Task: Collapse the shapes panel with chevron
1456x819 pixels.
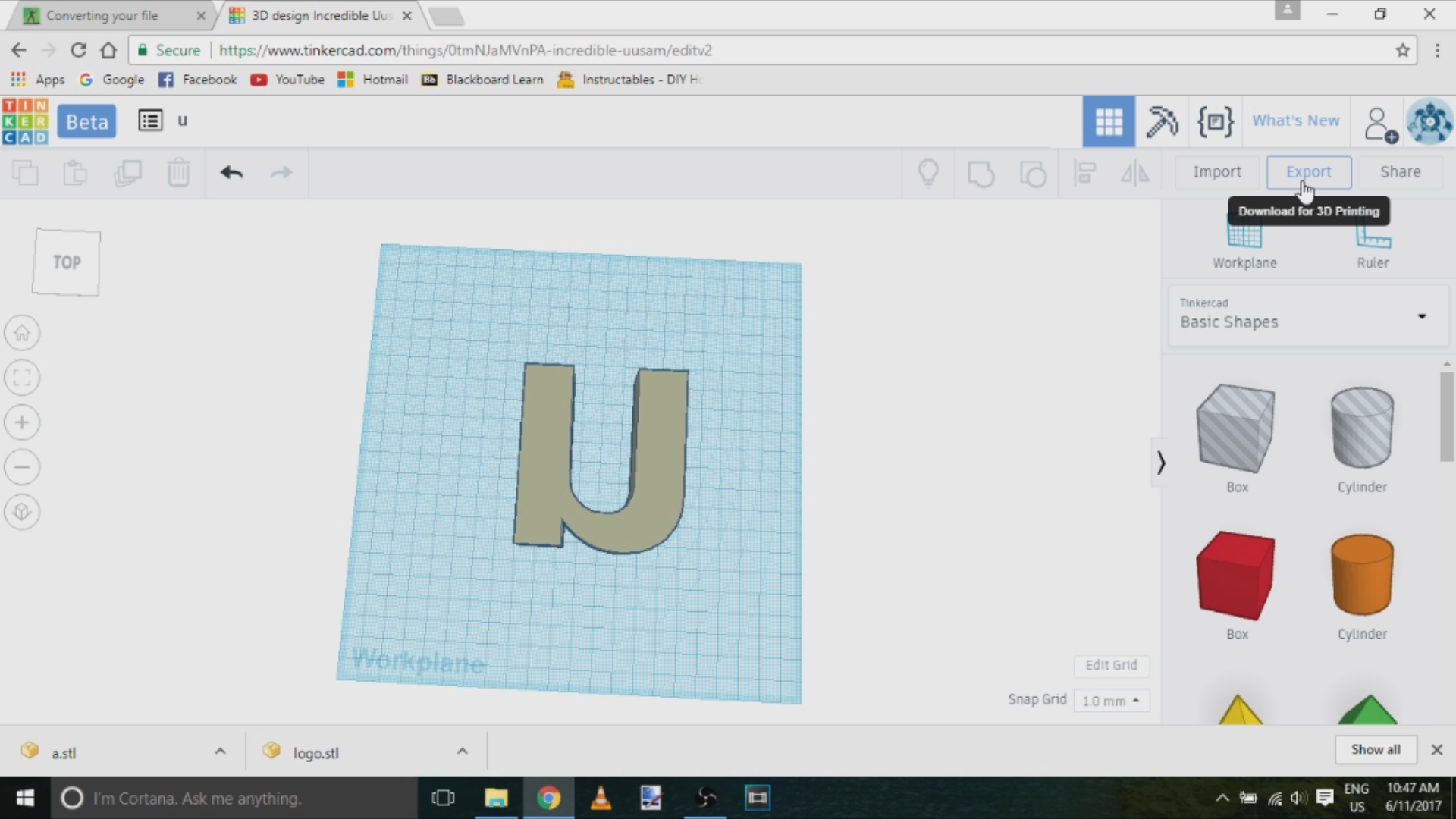Action: (1160, 463)
